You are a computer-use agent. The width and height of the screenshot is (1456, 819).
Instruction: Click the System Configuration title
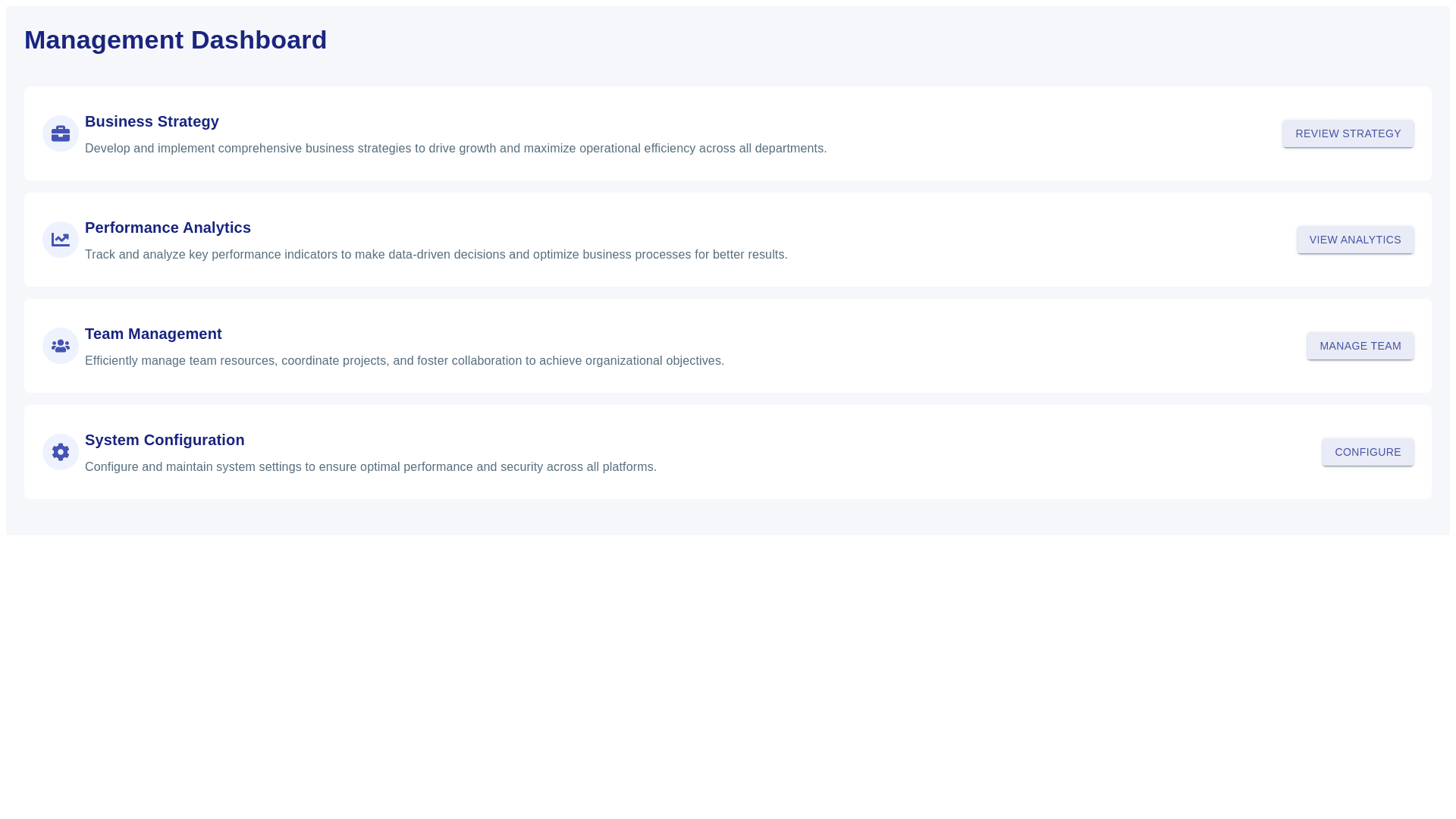[x=165, y=440]
